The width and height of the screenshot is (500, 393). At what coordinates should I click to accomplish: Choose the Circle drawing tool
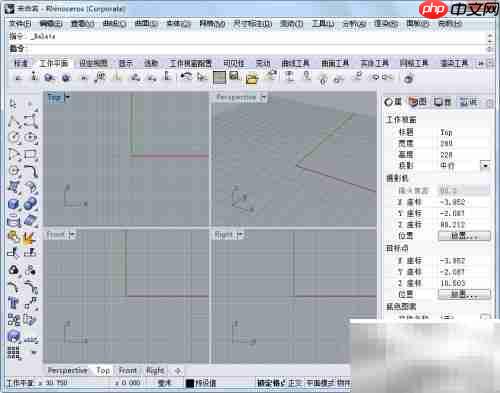click(14, 137)
